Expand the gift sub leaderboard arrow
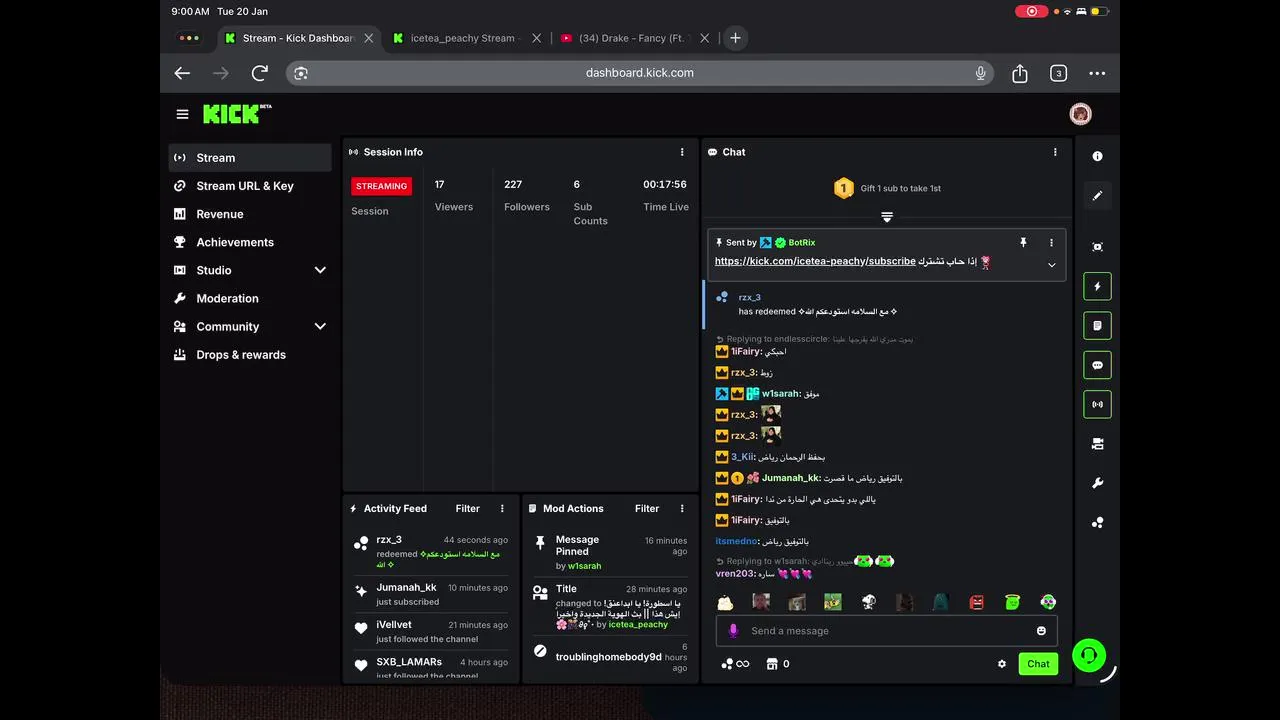This screenshot has height=720, width=1280. coord(887,217)
